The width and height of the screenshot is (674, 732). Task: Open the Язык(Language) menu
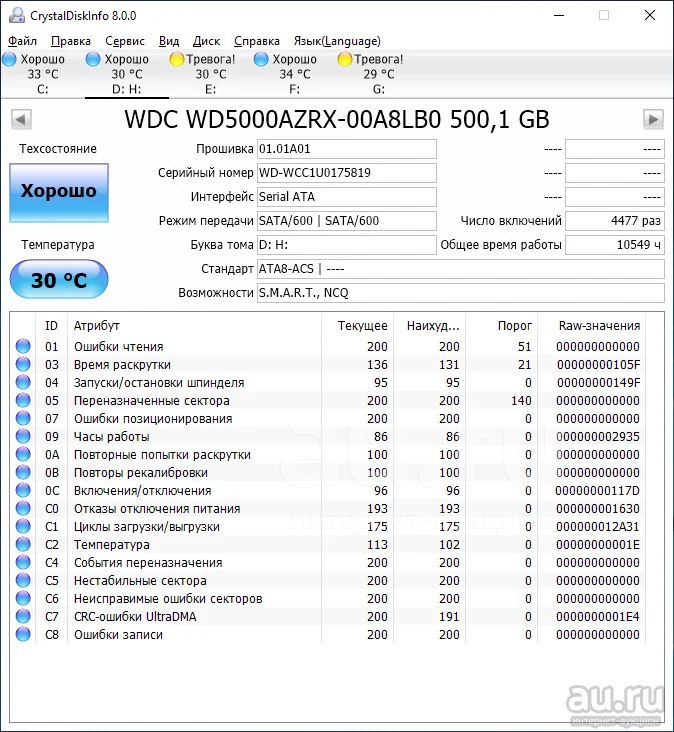pyautogui.click(x=337, y=41)
